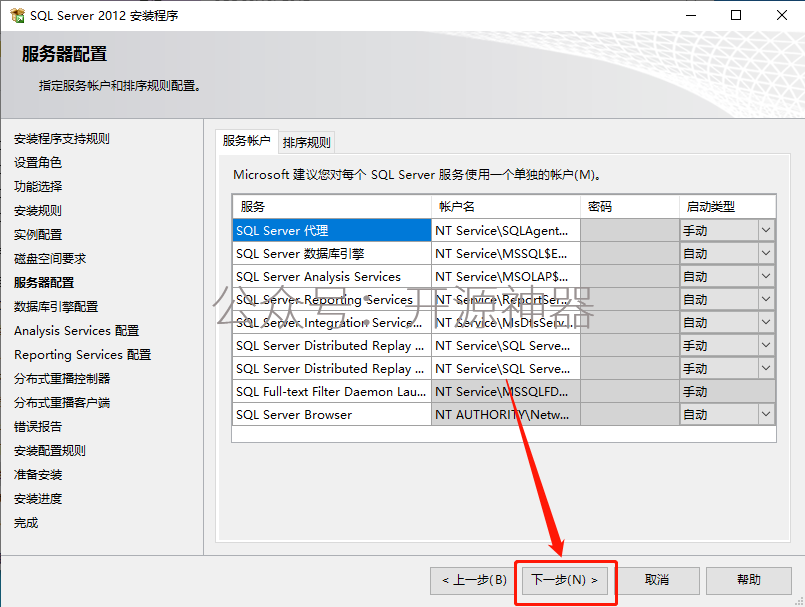Image resolution: width=805 pixels, height=607 pixels.
Task: Open startup type dropdown for Analysis Services
Action: pos(766,277)
